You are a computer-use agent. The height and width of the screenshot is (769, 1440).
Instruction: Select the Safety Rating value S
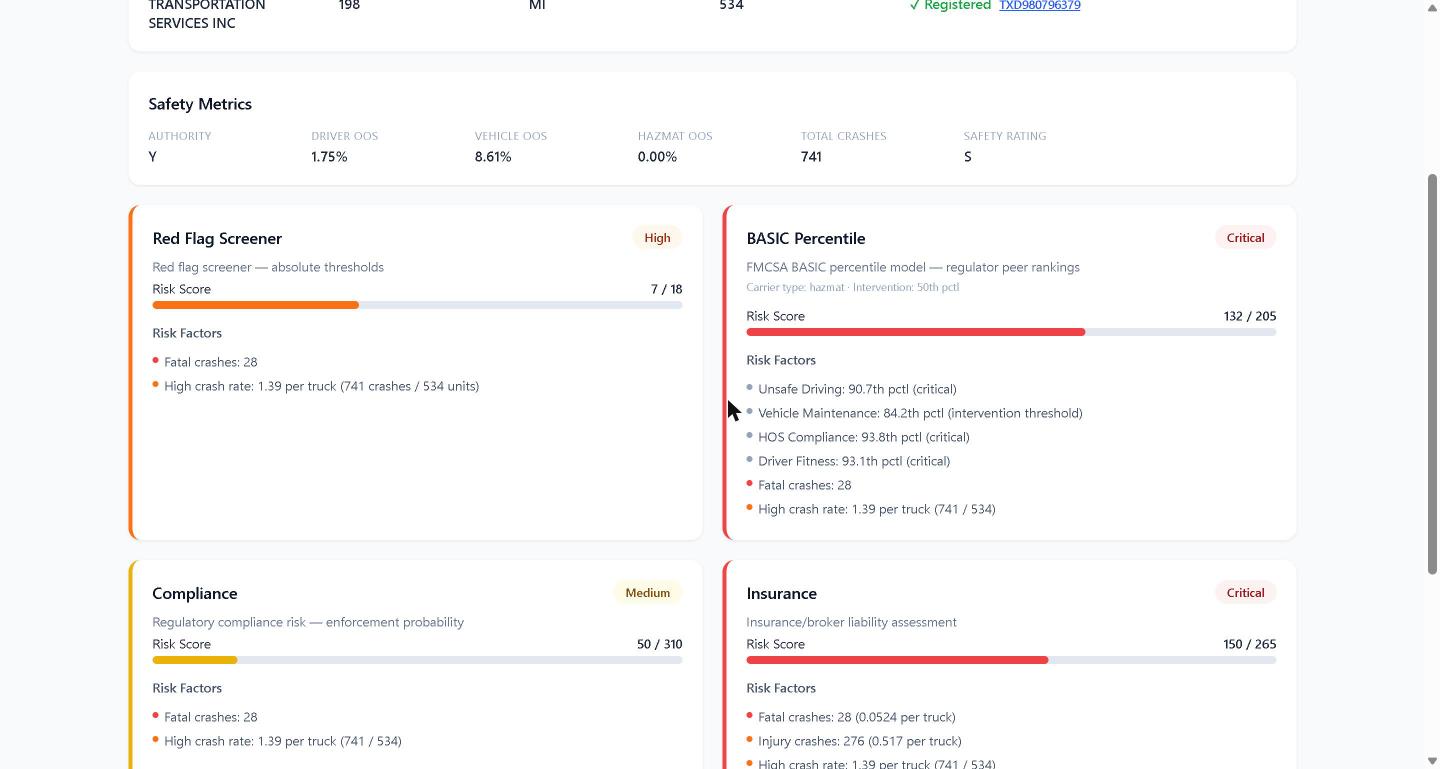(968, 157)
